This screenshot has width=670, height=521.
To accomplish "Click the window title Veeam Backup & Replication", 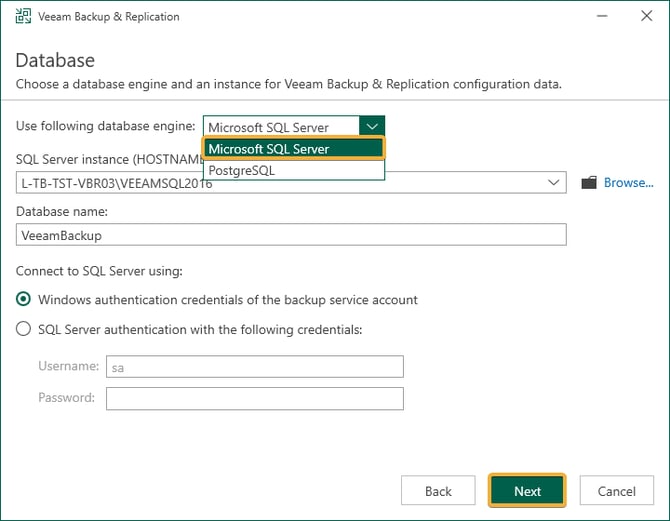I will tap(109, 16).
